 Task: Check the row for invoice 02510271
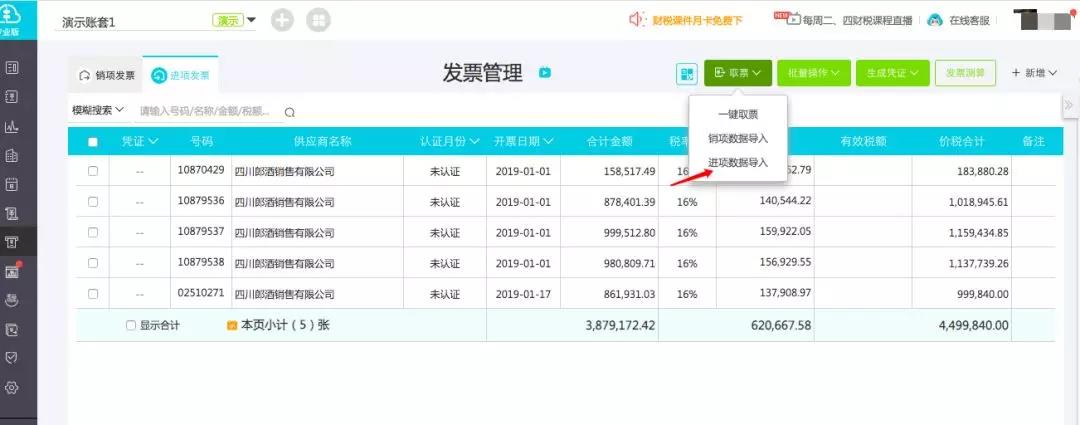[x=93, y=294]
